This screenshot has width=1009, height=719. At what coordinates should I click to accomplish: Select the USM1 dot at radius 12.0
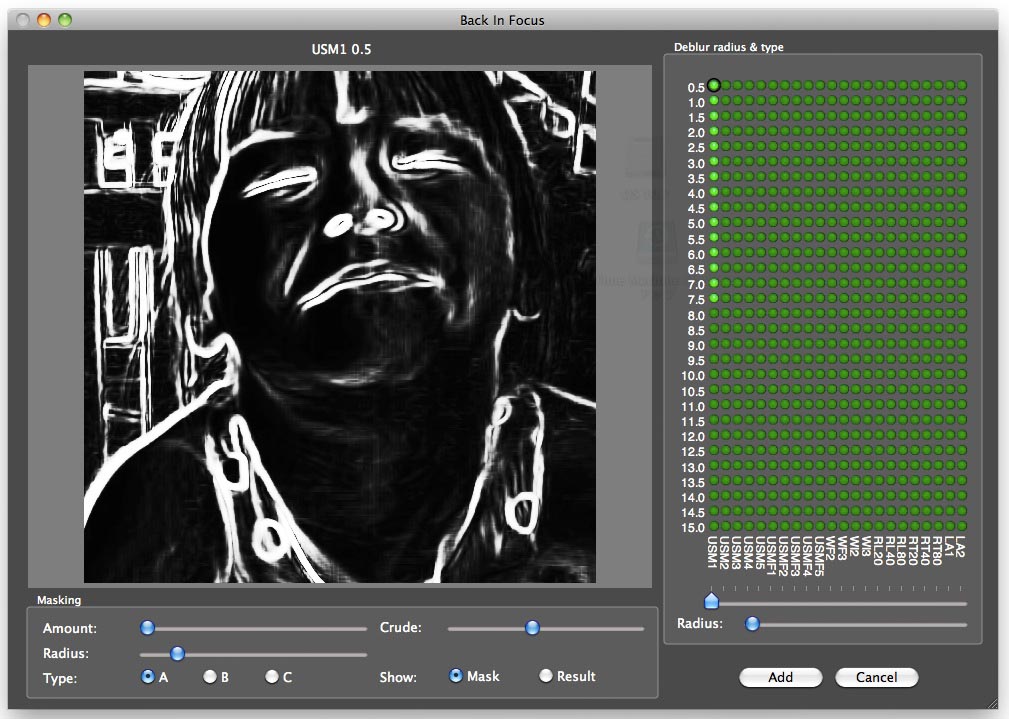coord(714,435)
